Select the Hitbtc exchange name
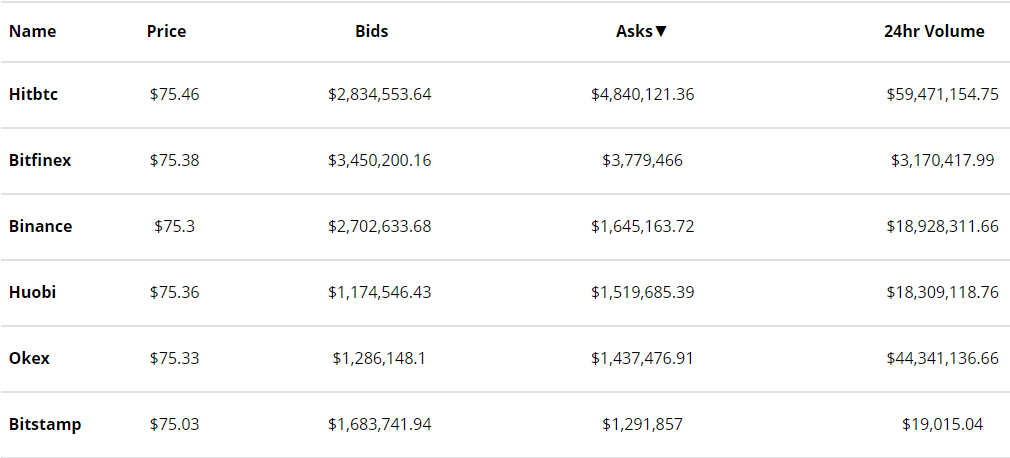This screenshot has height=458, width=1010. click(x=35, y=94)
